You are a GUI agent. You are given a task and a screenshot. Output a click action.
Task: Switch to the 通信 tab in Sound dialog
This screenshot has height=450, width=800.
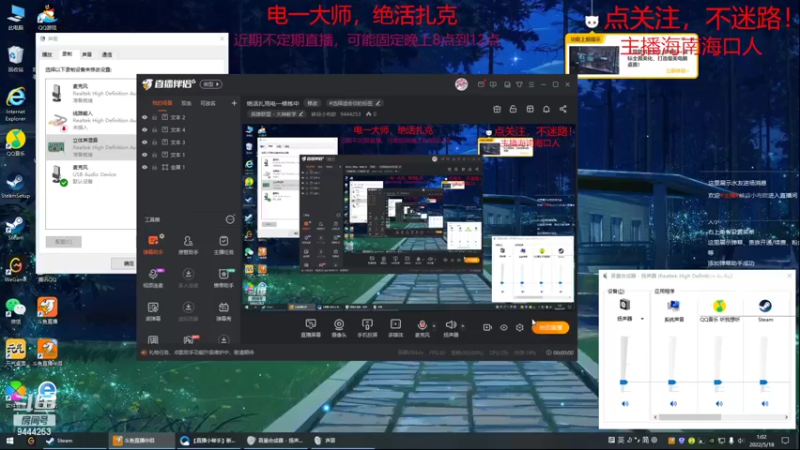[x=107, y=54]
